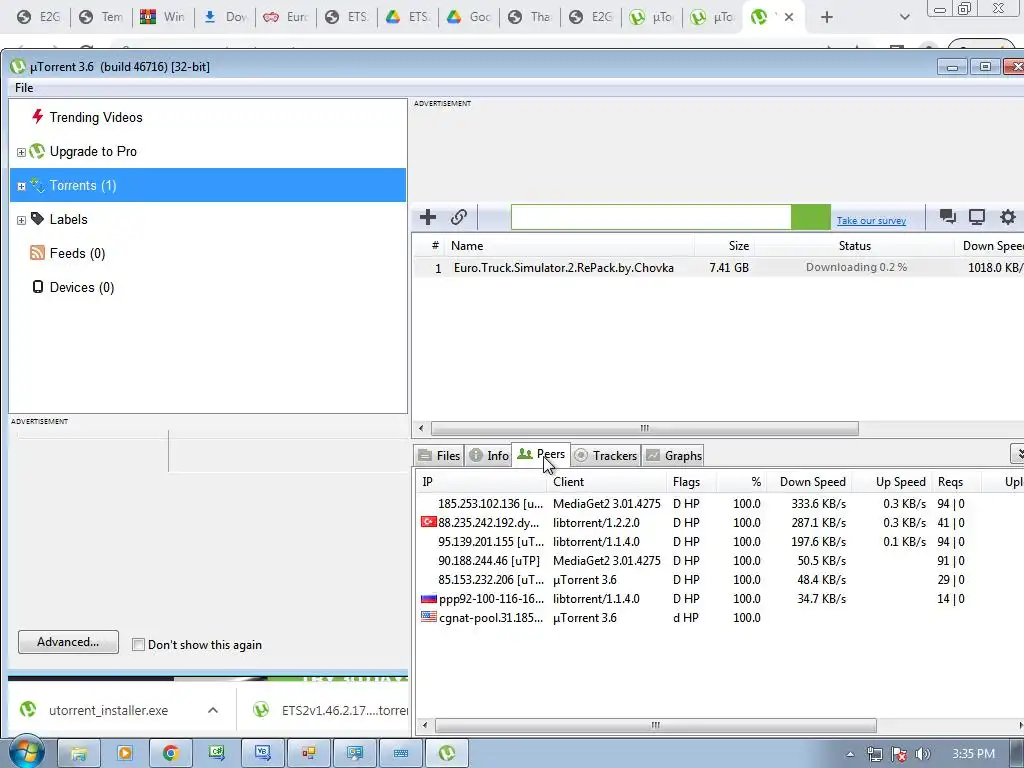This screenshot has height=768, width=1024.
Task: Switch to the Trackers tab
Action: pyautogui.click(x=605, y=456)
